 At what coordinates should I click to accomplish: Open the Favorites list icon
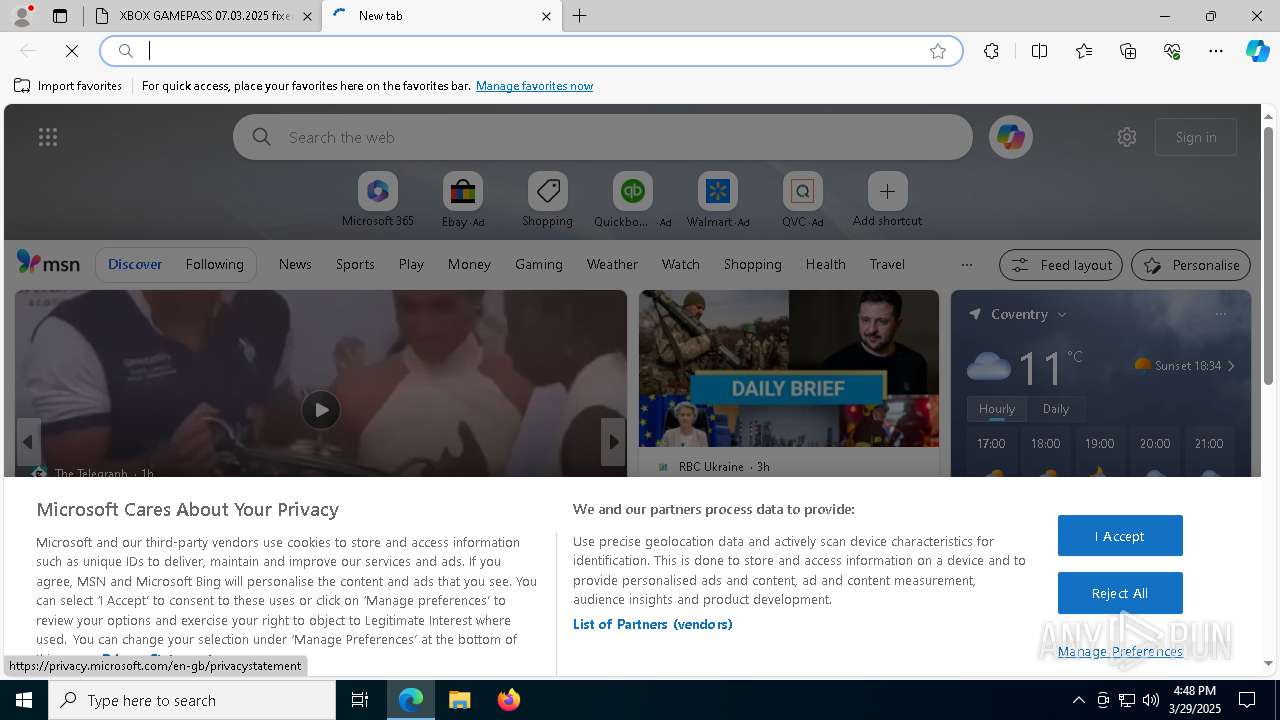1084,51
